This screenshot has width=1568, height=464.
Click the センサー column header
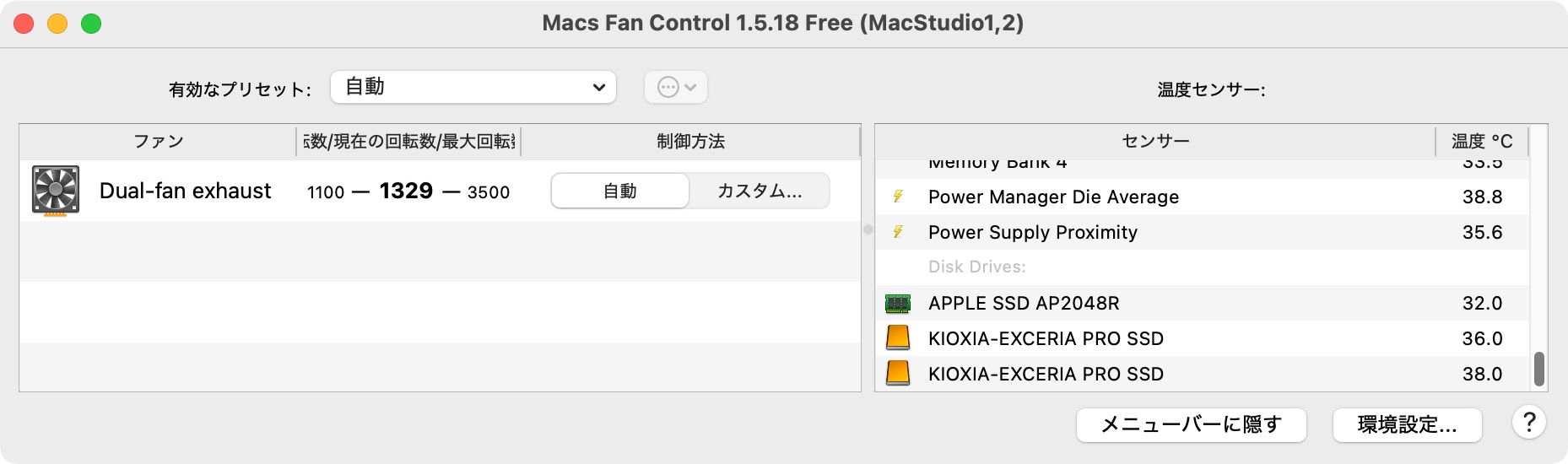tap(1154, 142)
